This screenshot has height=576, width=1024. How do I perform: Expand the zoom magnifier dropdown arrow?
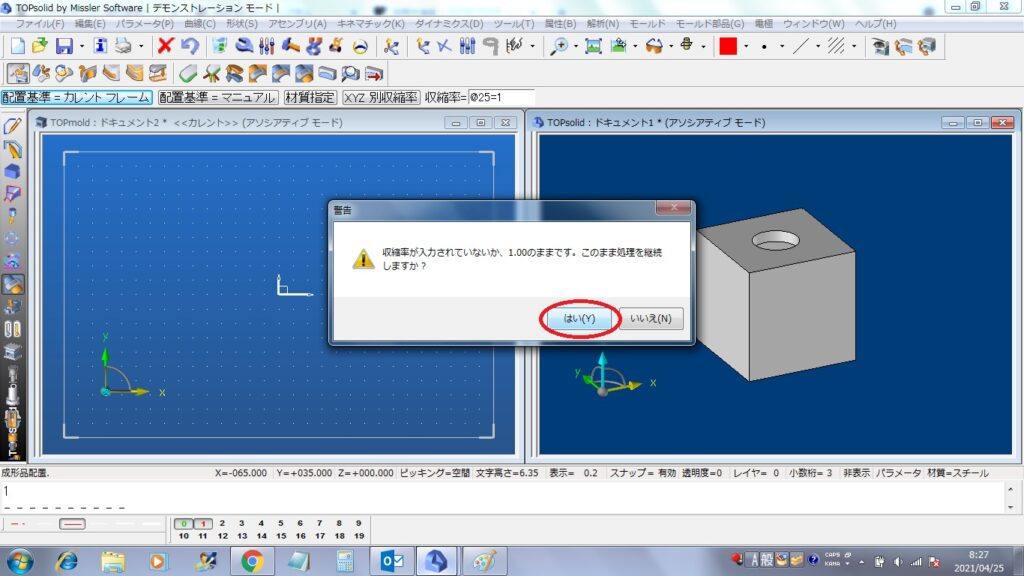[575, 46]
